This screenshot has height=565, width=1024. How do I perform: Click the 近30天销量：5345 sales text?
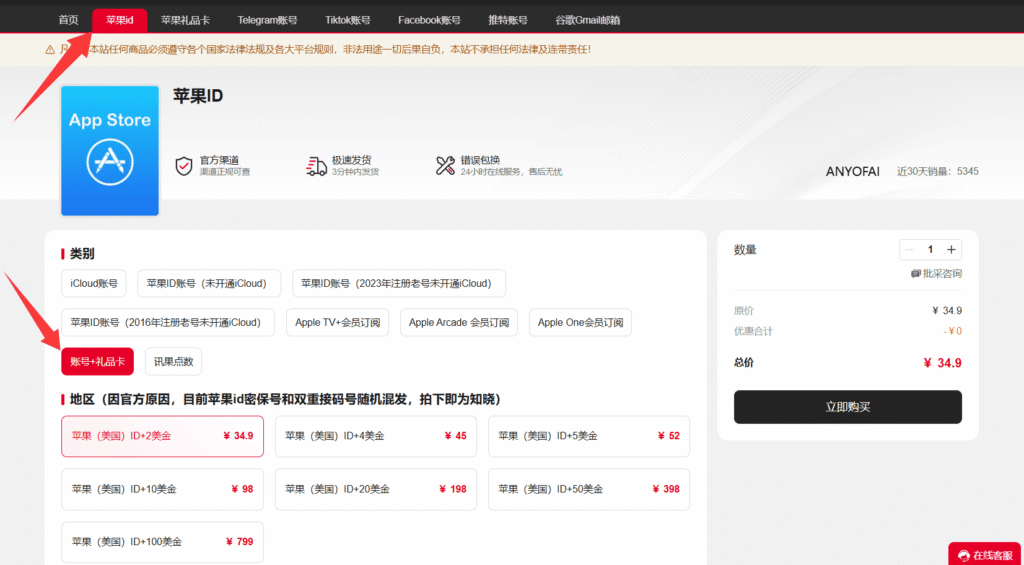coord(938,172)
